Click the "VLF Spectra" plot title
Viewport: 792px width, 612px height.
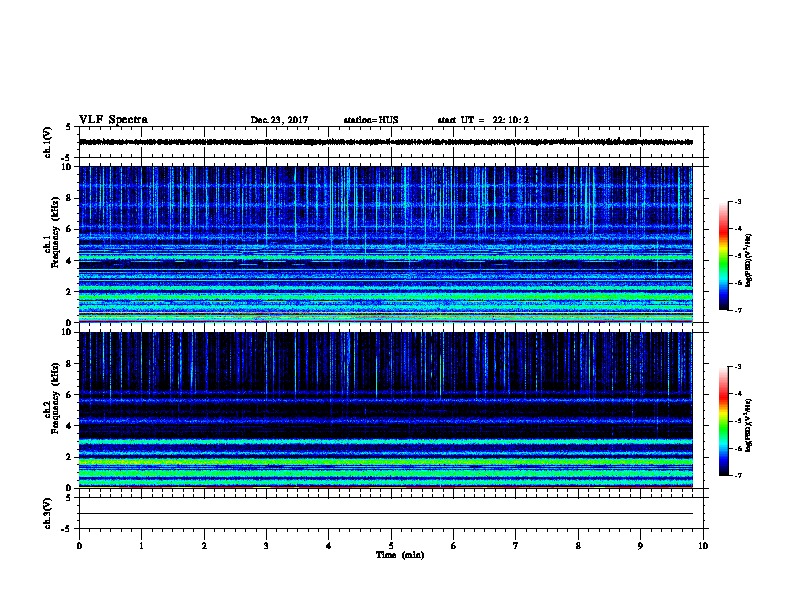113,120
